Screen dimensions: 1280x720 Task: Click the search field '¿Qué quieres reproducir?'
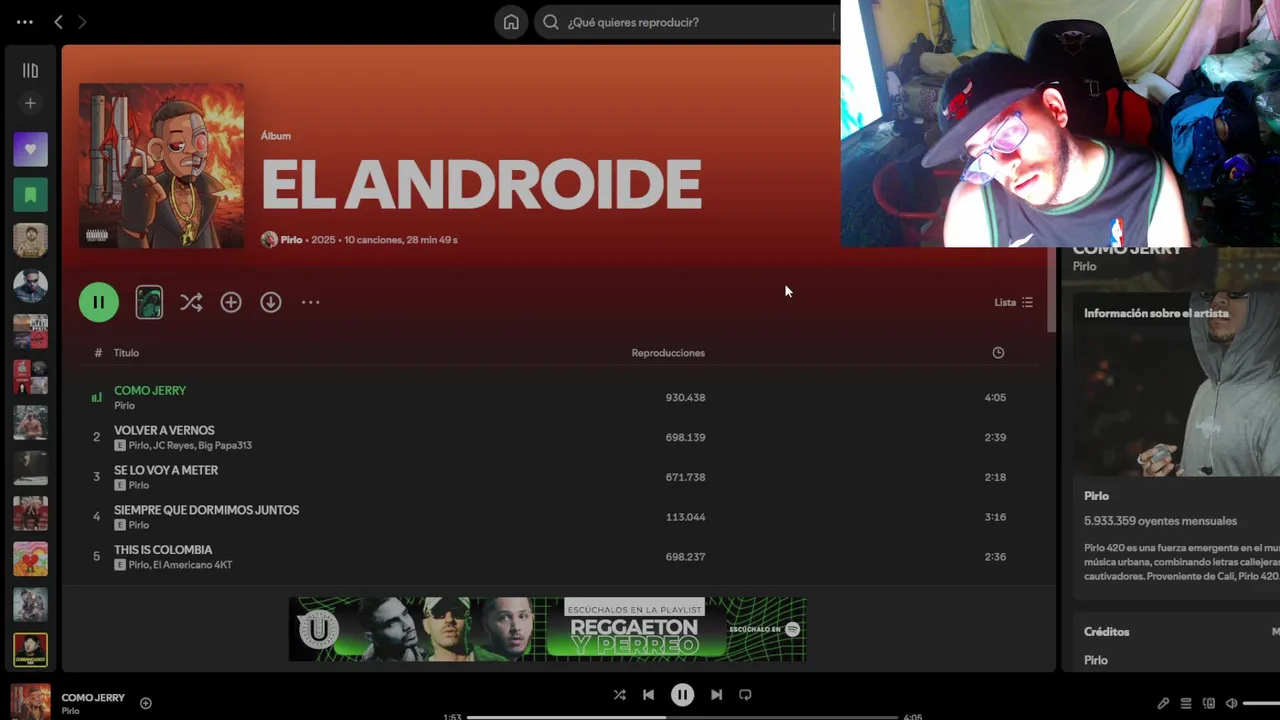[687, 22]
